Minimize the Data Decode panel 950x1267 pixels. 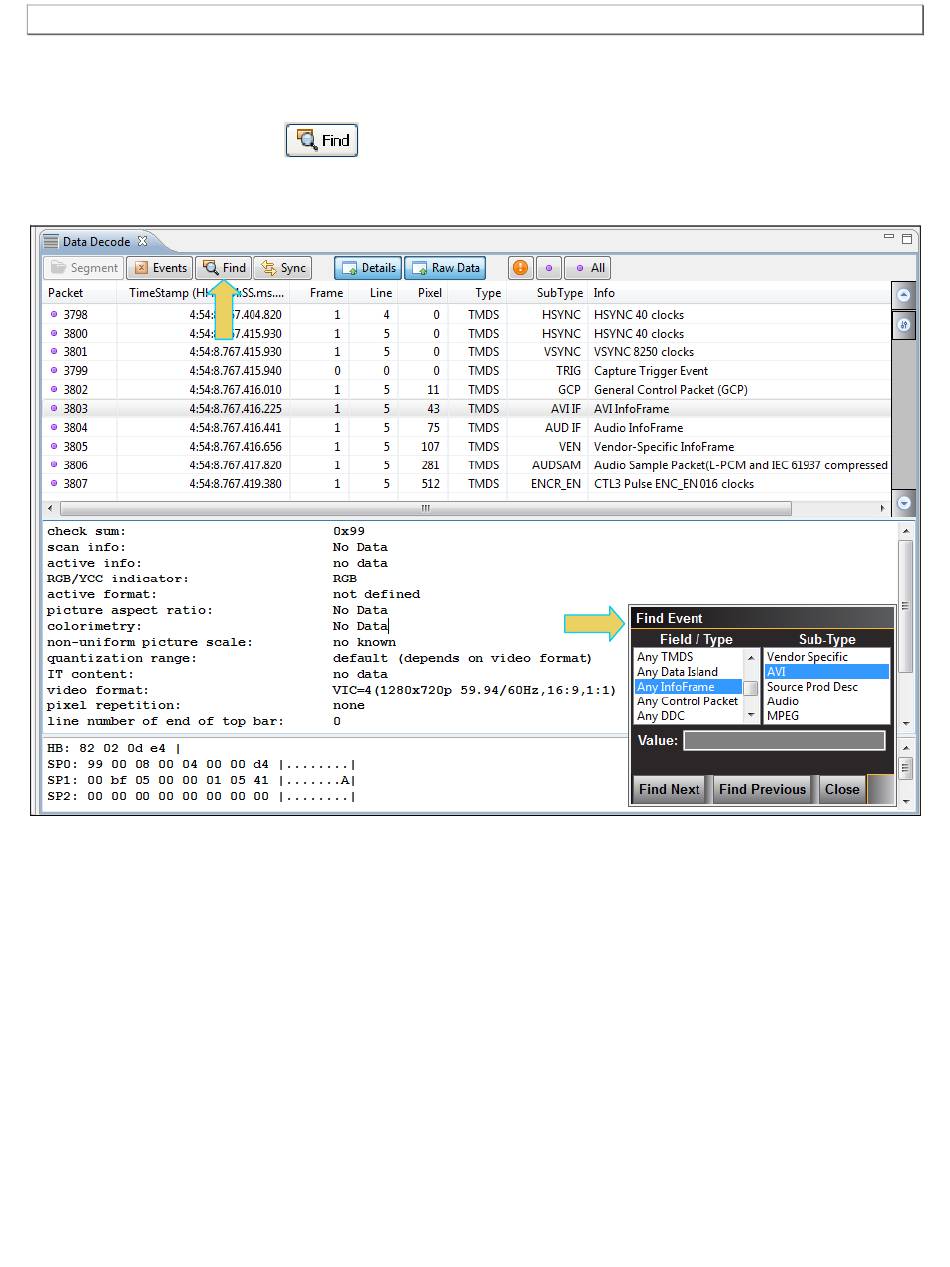point(889,238)
